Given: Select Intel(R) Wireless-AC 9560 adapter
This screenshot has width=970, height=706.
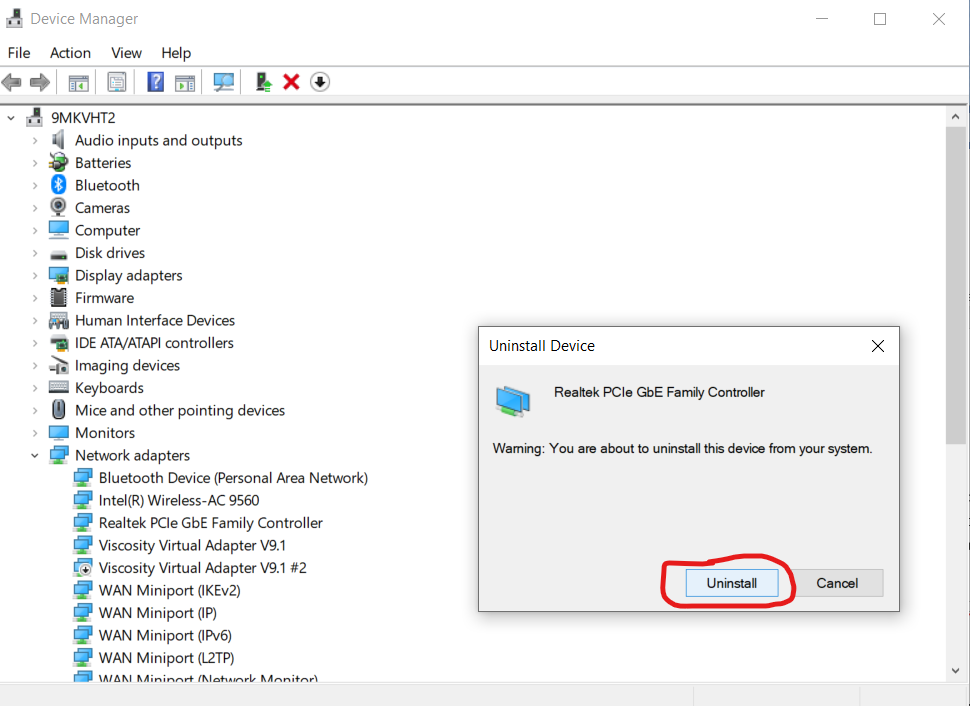Looking at the screenshot, I should 179,500.
